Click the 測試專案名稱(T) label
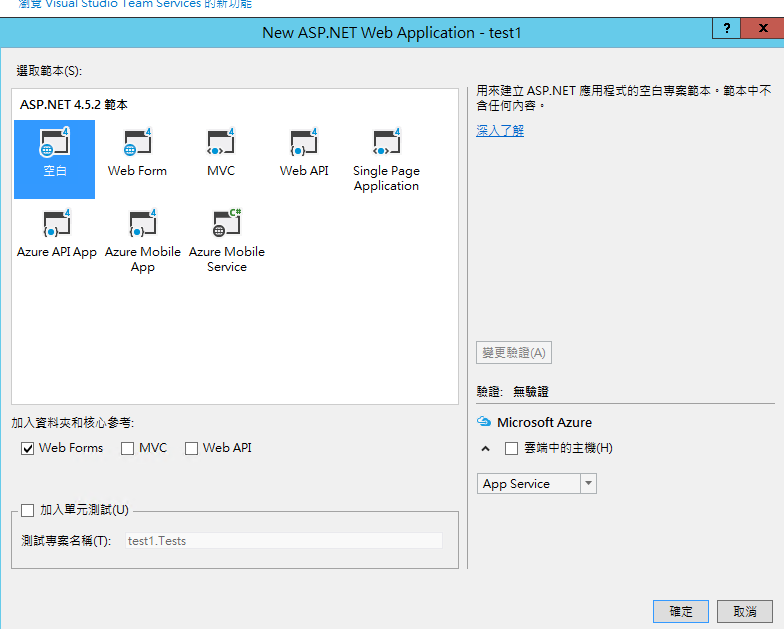The height and width of the screenshot is (629, 784). (x=66, y=540)
